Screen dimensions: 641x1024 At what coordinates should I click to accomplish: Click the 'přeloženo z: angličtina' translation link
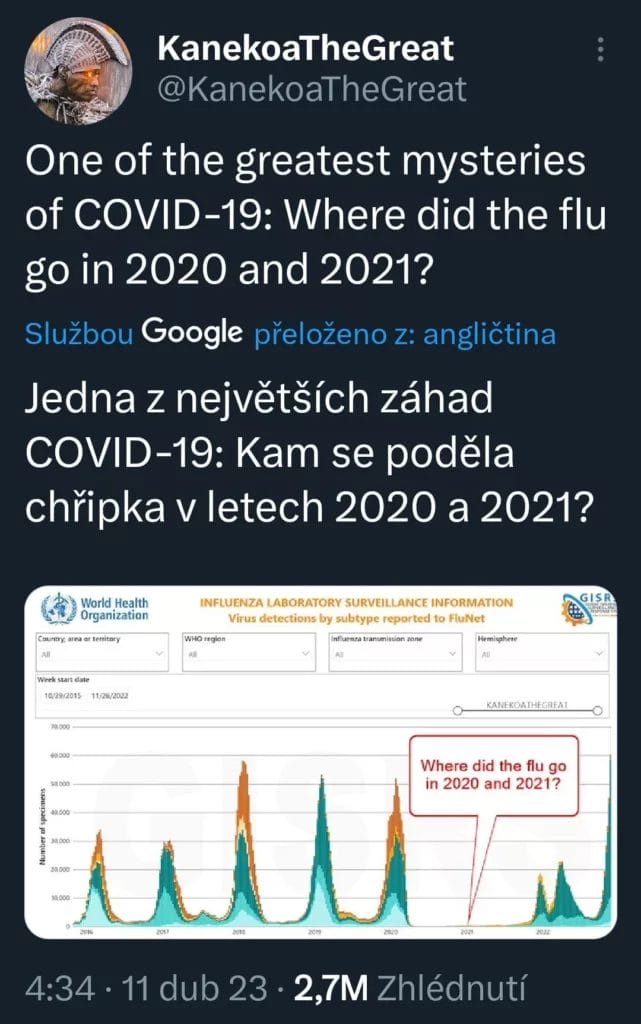point(405,333)
